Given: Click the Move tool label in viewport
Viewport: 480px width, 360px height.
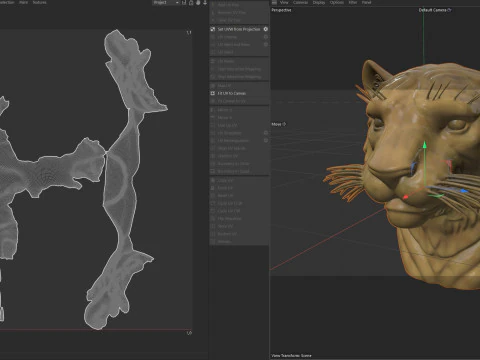Looking at the screenshot, I should coord(278,124).
